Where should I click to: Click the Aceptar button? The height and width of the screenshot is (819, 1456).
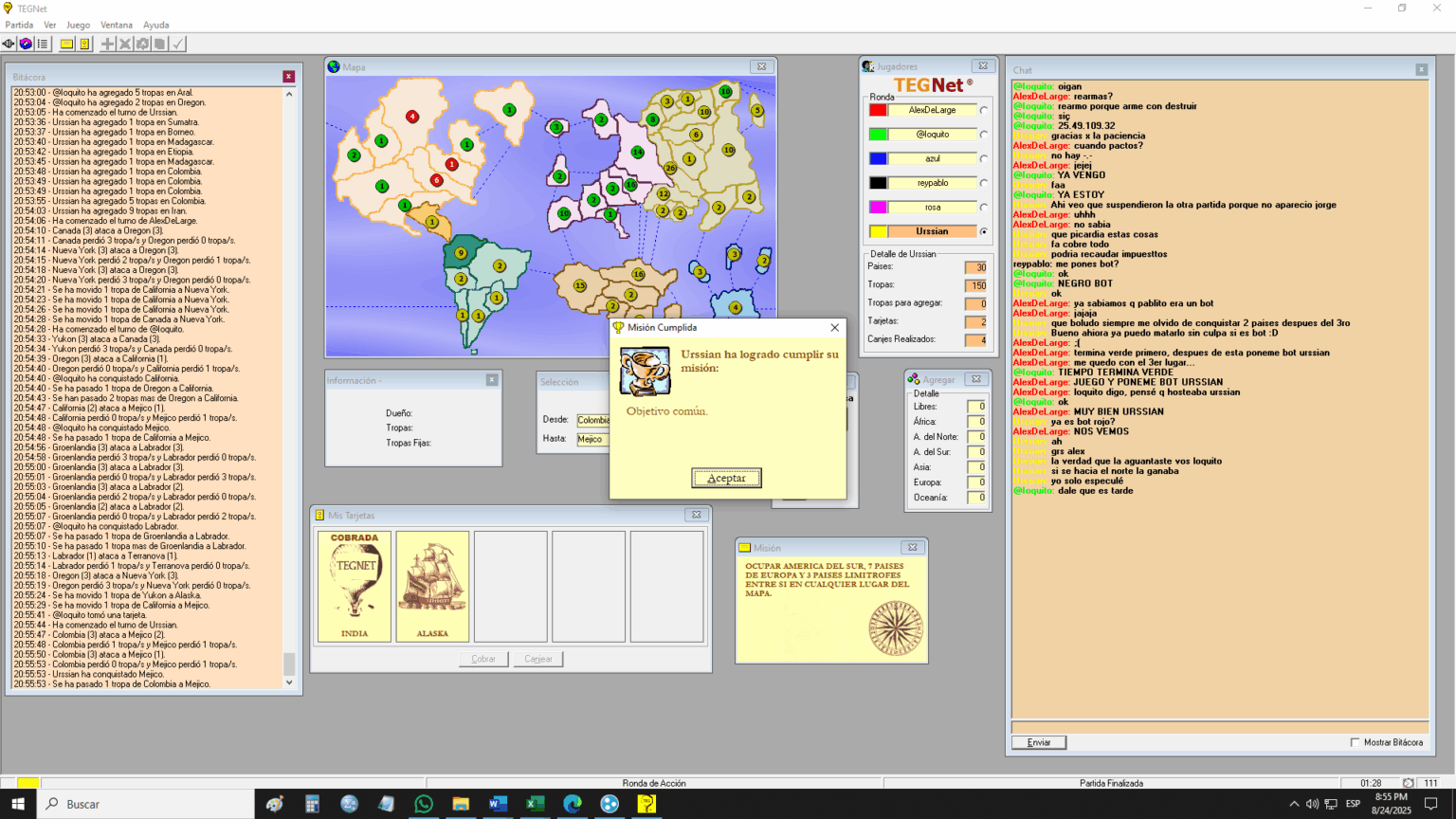tap(726, 478)
